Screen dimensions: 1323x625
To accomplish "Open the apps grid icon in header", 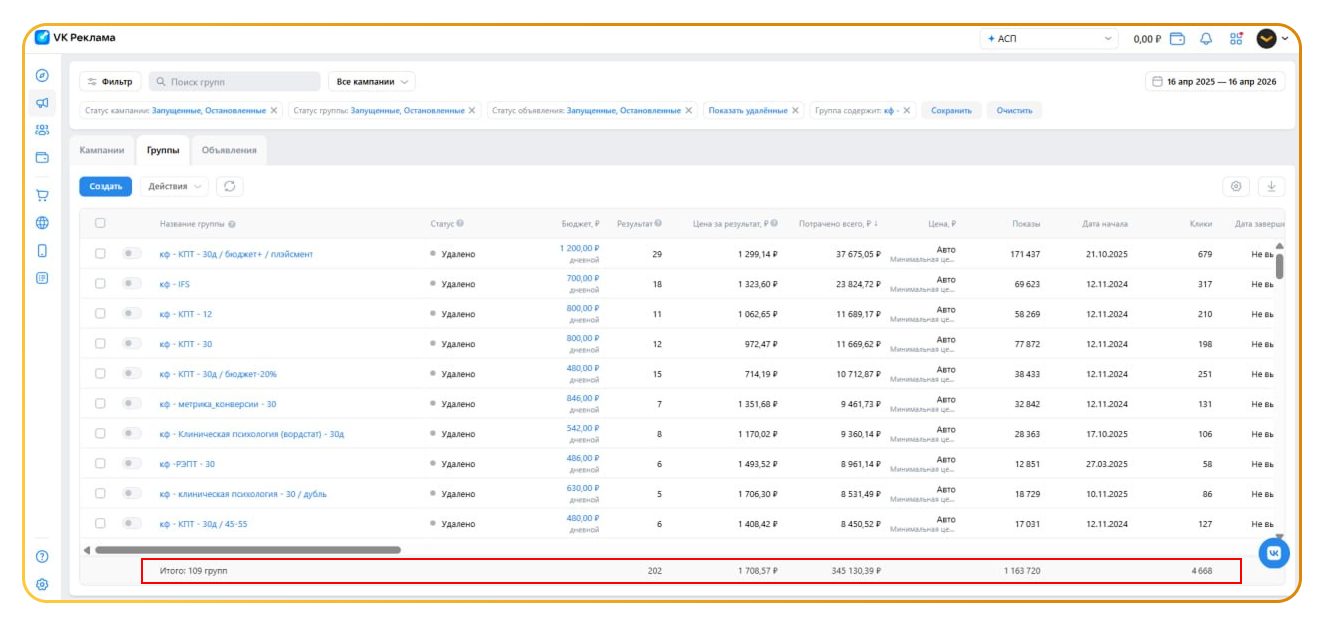I will pos(1236,39).
